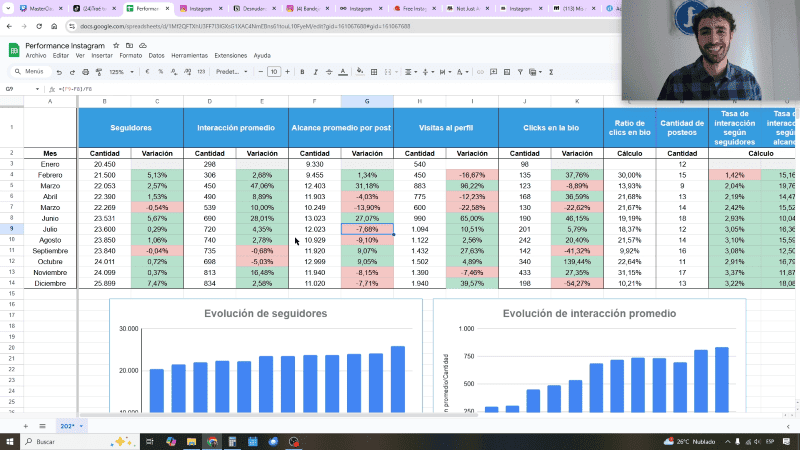This screenshot has width=800, height=450.
Task: Open the fill color bucket
Action: tap(360, 72)
